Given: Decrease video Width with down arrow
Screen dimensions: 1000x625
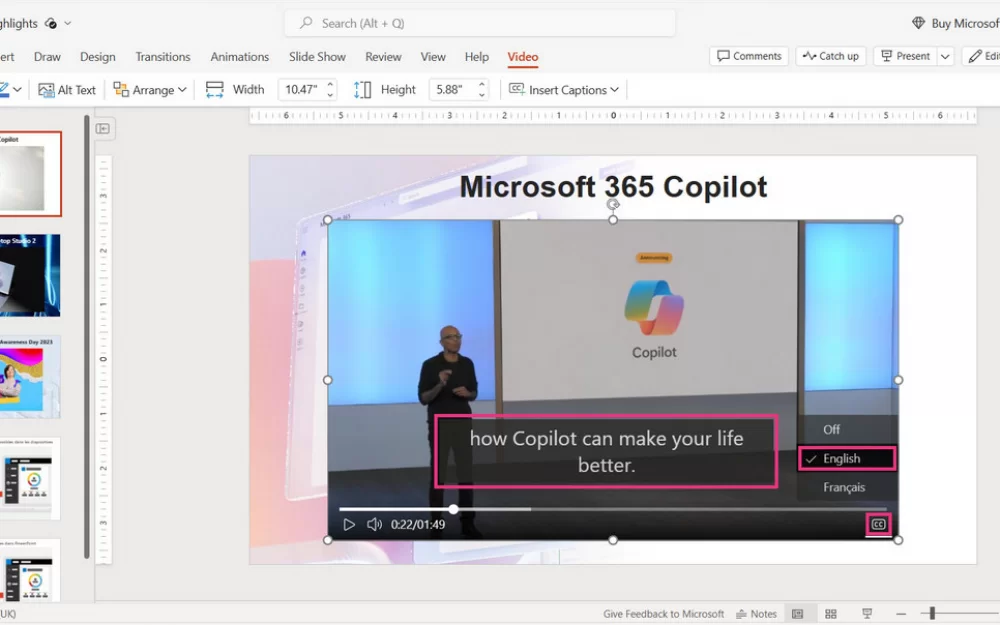Looking at the screenshot, I should pyautogui.click(x=330, y=95).
